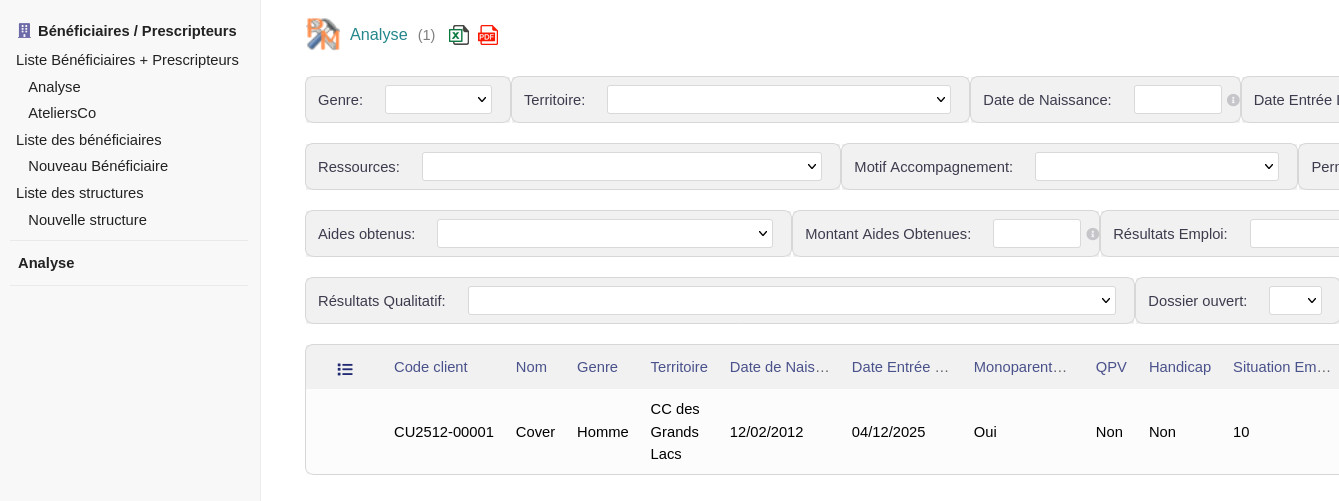Screen dimensions: 1339x501
Task: Click the Date de Naissance input field
Action: (1177, 100)
